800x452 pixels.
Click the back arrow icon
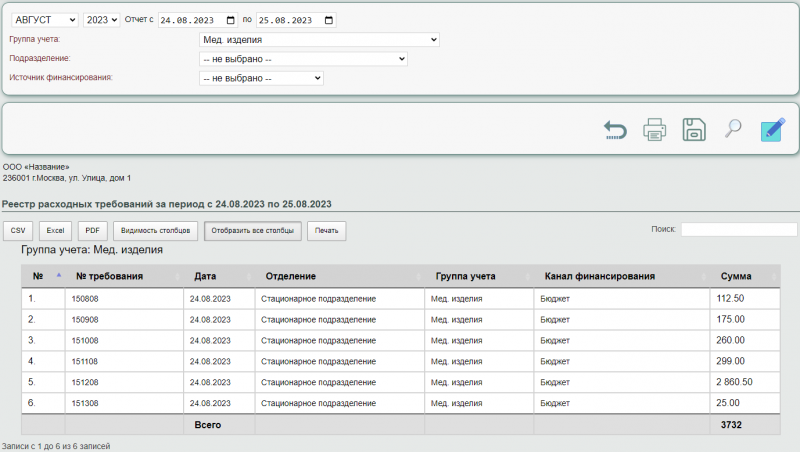tap(615, 129)
